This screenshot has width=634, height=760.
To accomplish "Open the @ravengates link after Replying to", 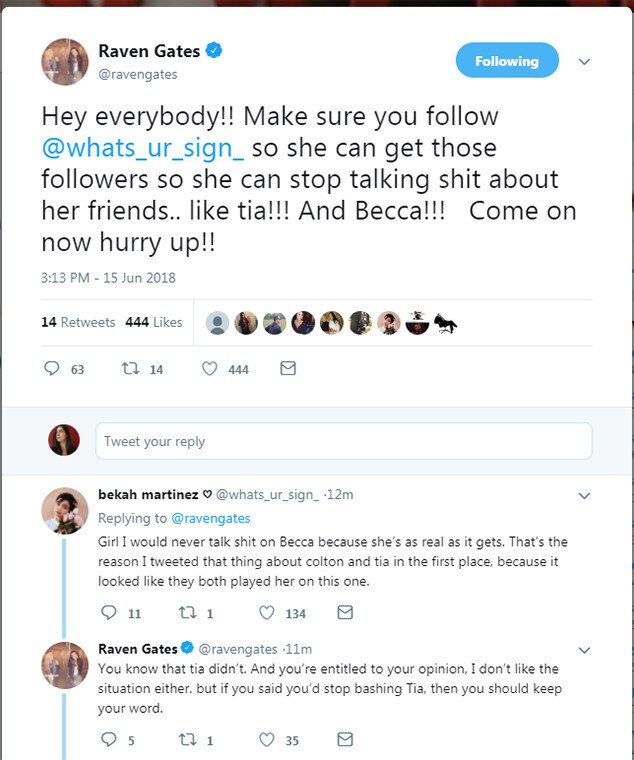I will point(211,518).
